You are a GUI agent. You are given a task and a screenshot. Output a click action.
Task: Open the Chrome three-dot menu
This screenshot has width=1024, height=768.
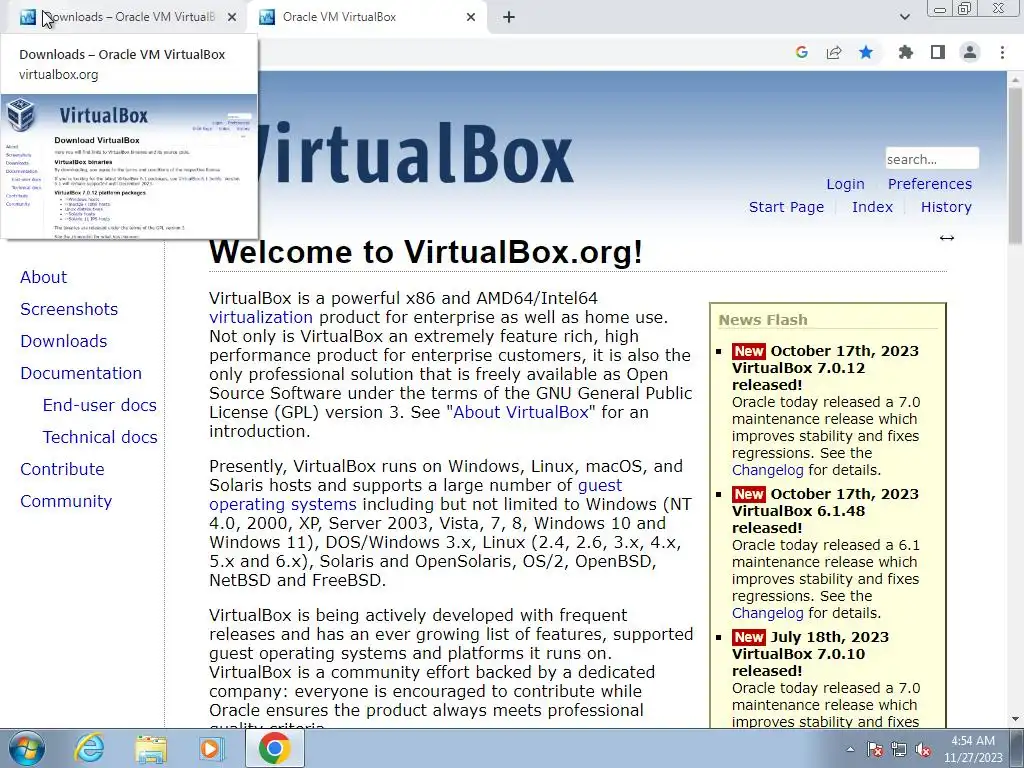pyautogui.click(x=1002, y=52)
